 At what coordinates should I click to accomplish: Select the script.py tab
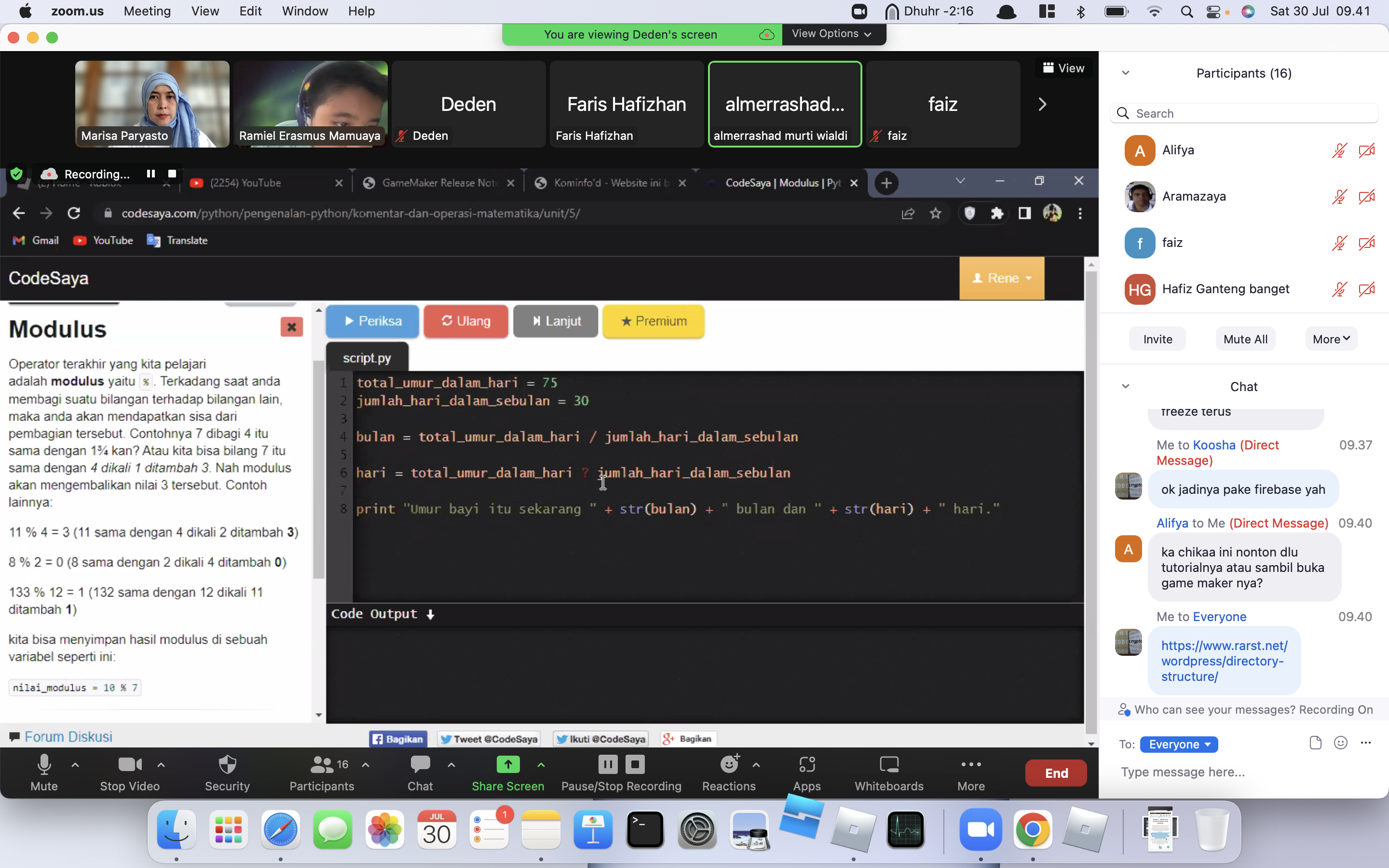pos(365,358)
